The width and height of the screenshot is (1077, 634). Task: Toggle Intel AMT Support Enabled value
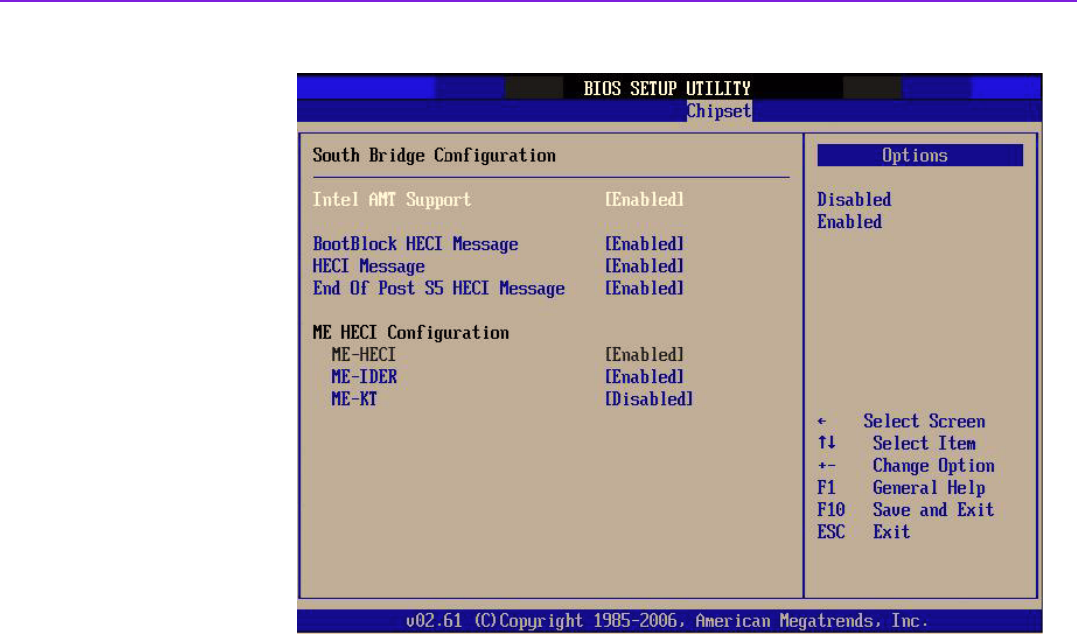[644, 199]
